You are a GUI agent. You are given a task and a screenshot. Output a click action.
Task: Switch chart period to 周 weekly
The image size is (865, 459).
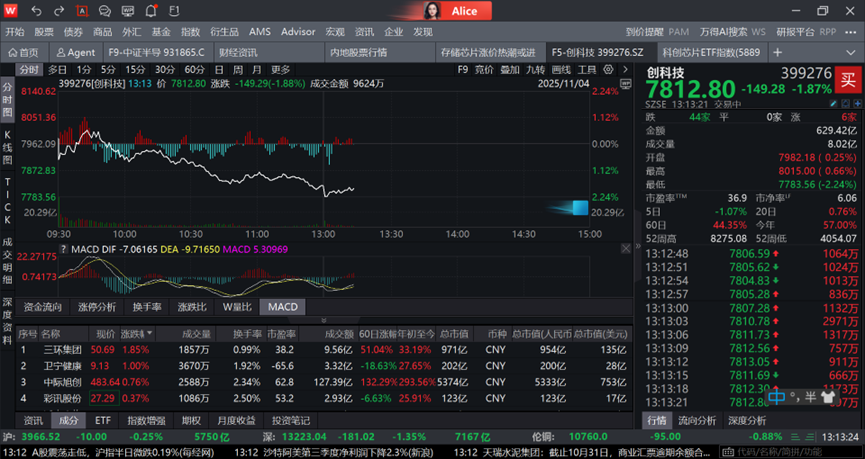click(237, 70)
